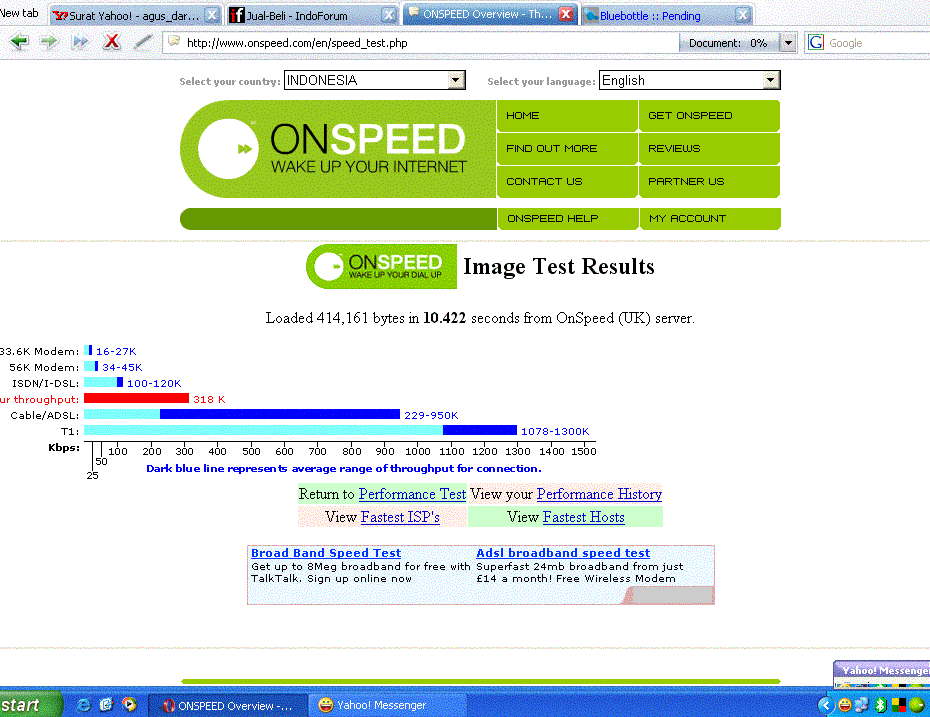Click Performance Test link
Viewport: 930px width, 717px height.
click(412, 494)
